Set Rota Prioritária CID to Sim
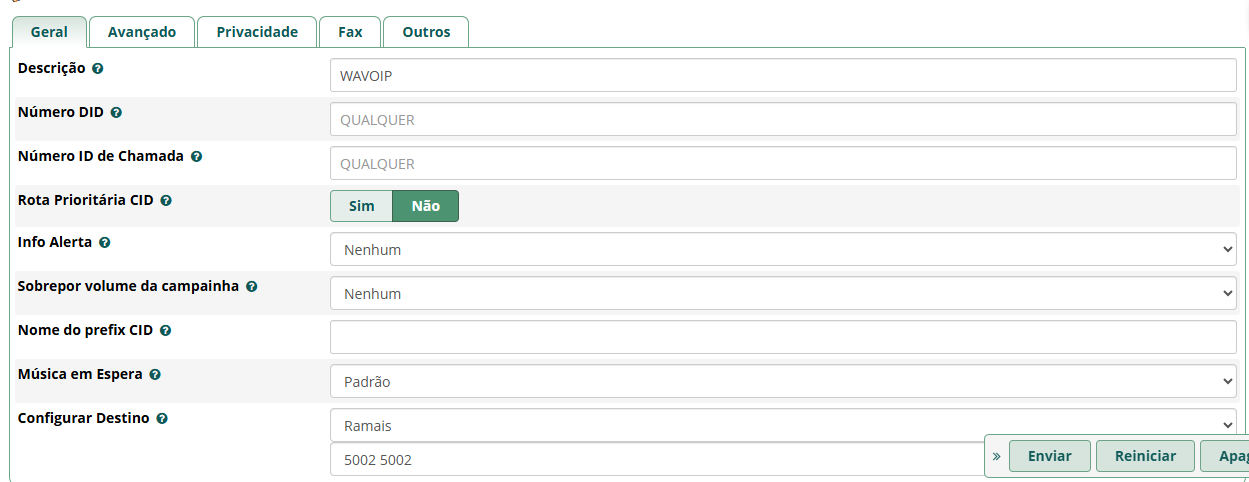Screen dimensions: 1249x482 (x=361, y=206)
